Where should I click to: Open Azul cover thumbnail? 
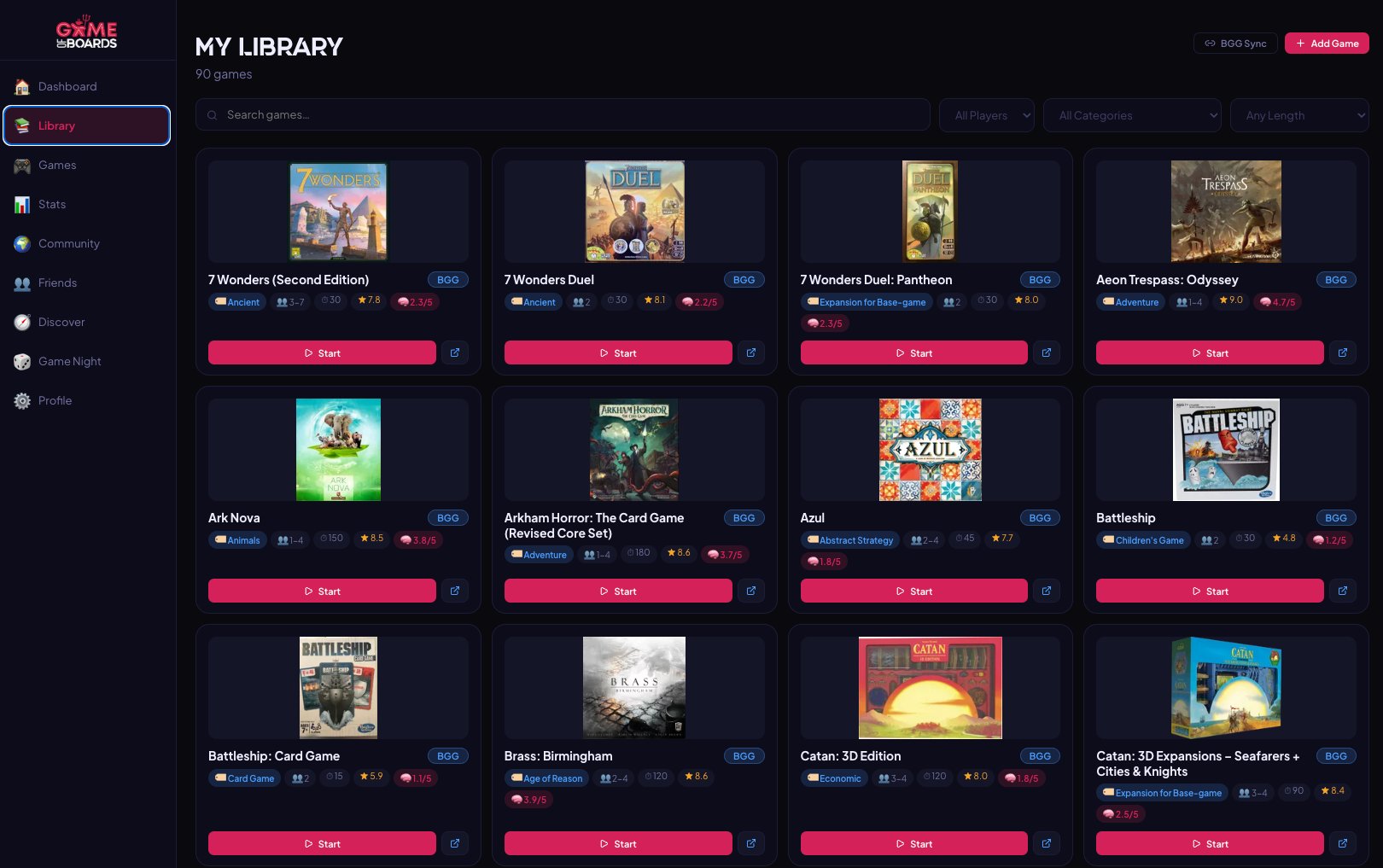931,450
